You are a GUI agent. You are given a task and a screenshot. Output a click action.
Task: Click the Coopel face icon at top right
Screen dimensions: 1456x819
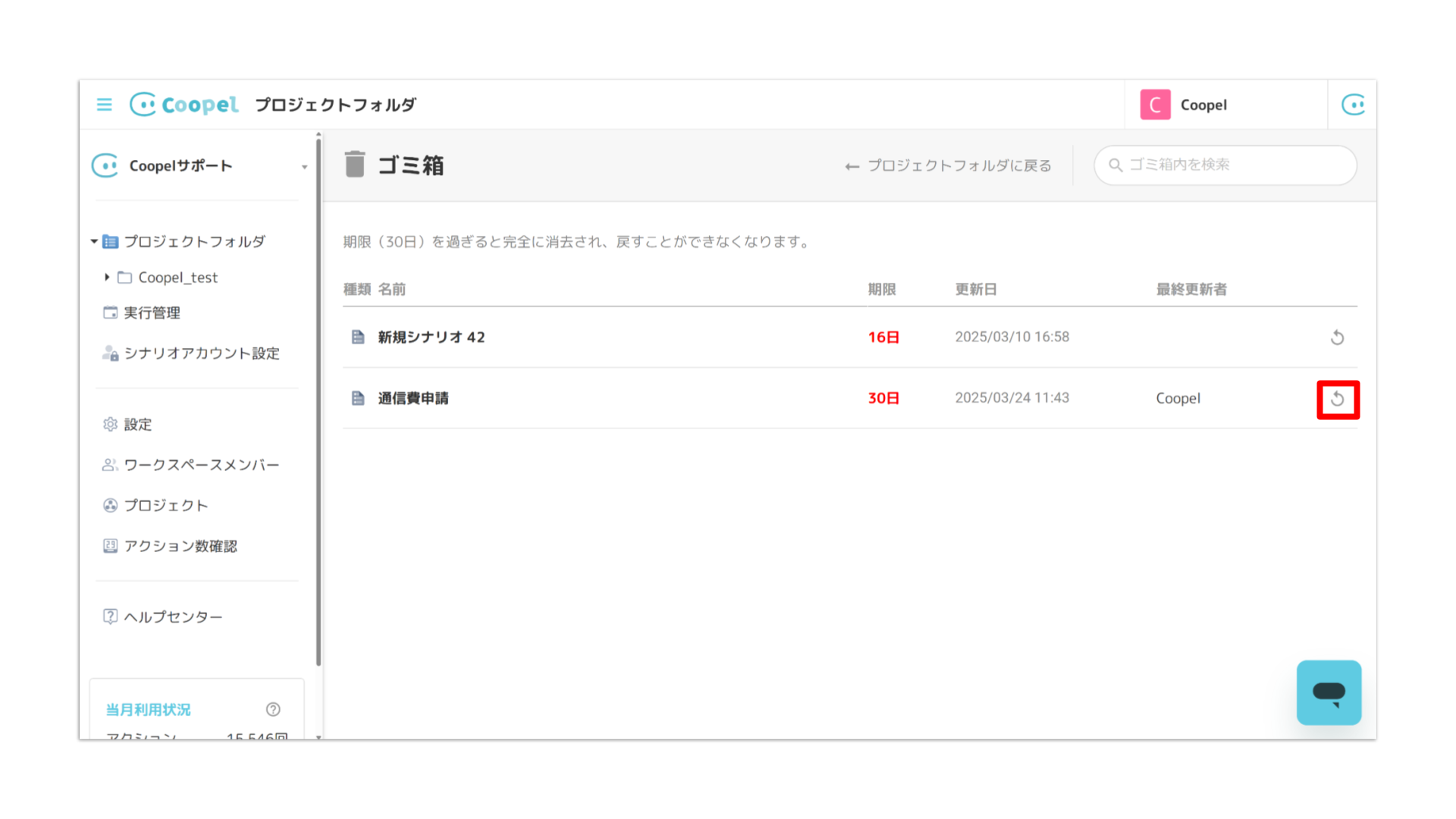point(1353,105)
